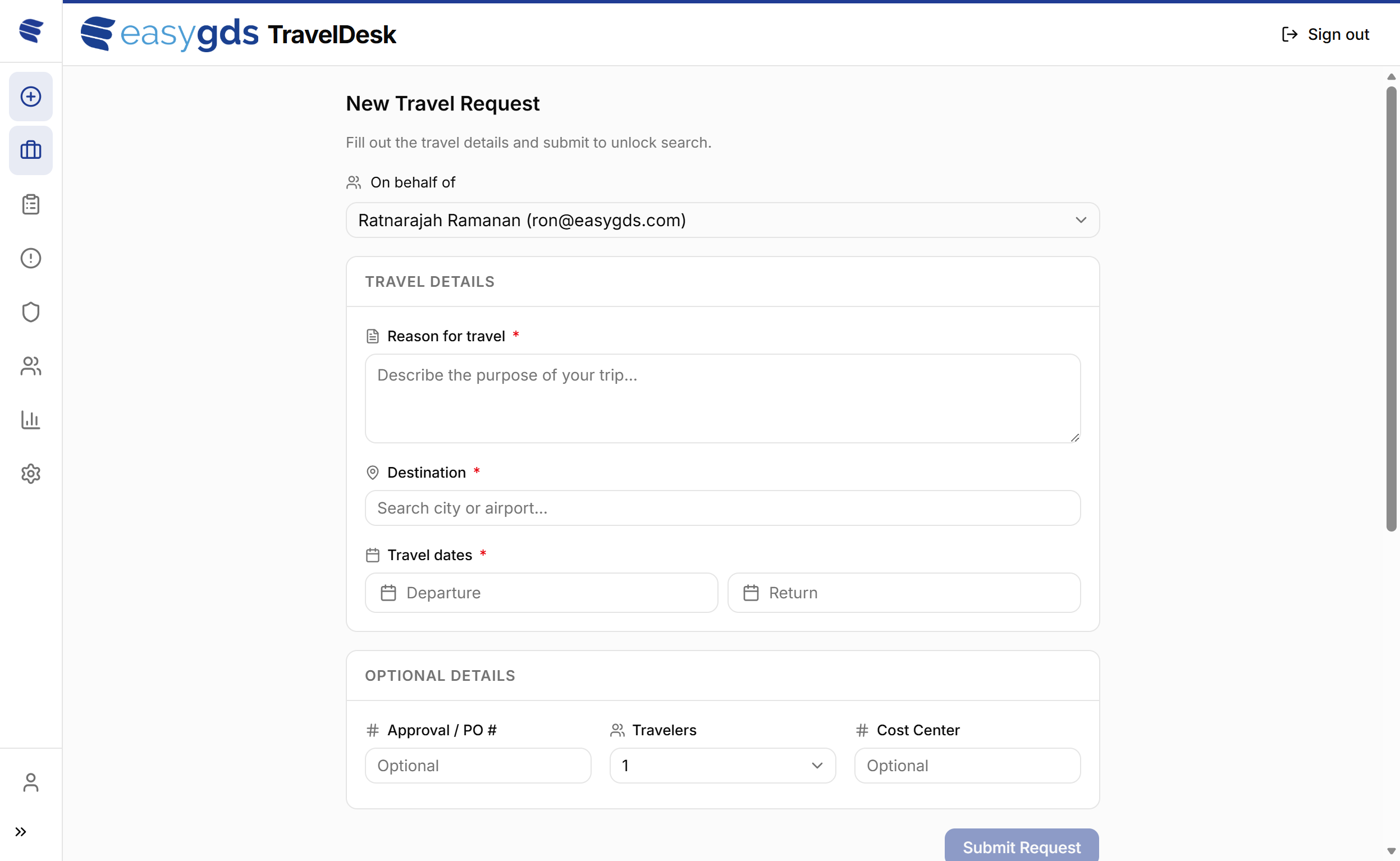Select the user profile icon at sidebar bottom
Image resolution: width=1400 pixels, height=861 pixels.
[30, 783]
